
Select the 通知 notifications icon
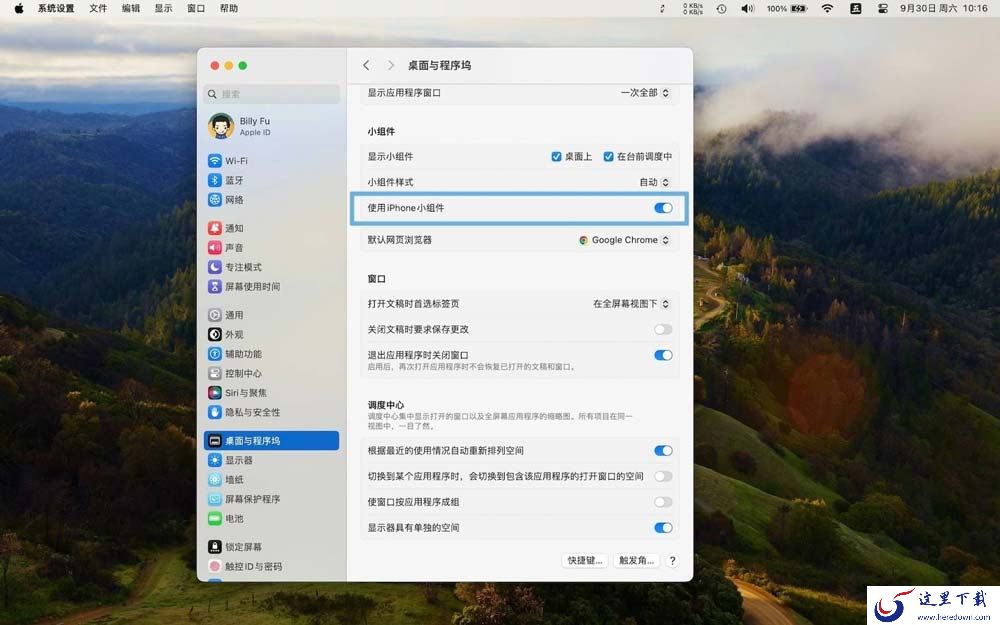pos(215,228)
